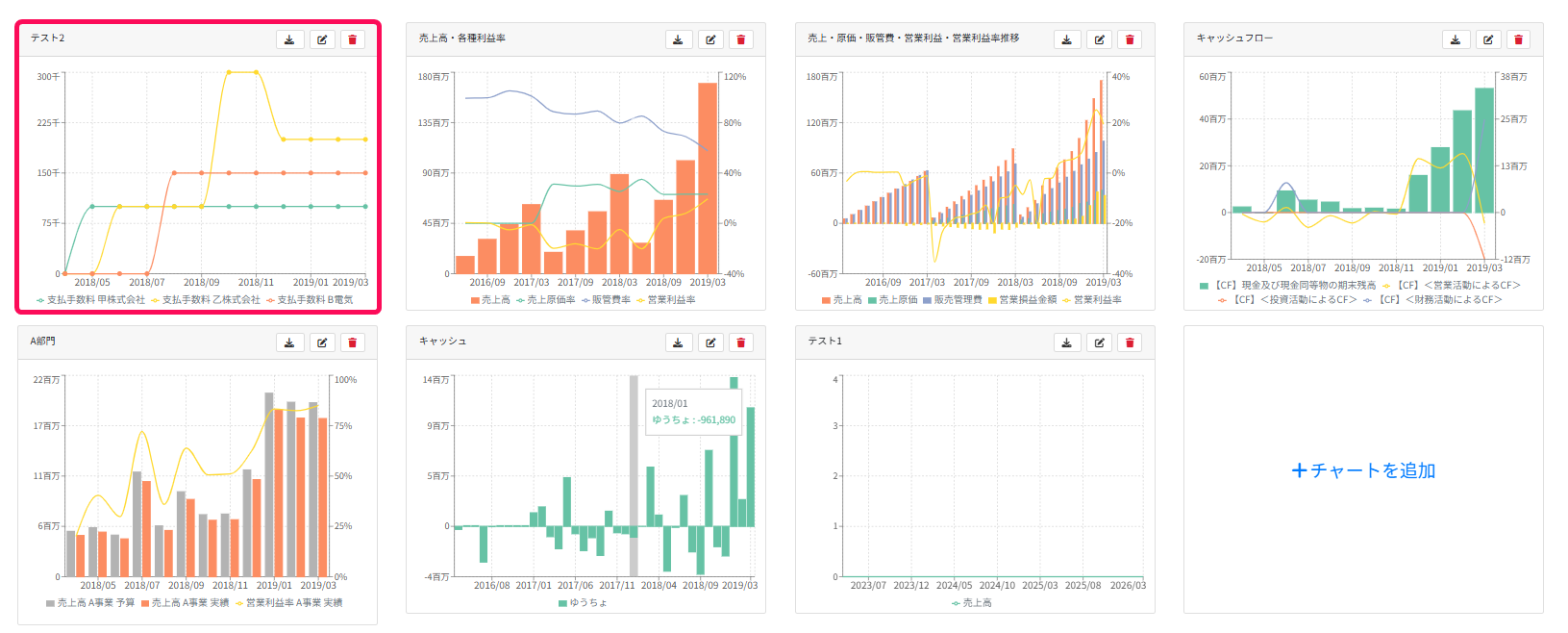This screenshot has width=1568, height=633.
Task: Delete the キャッシュフロー chart
Action: click(1519, 39)
